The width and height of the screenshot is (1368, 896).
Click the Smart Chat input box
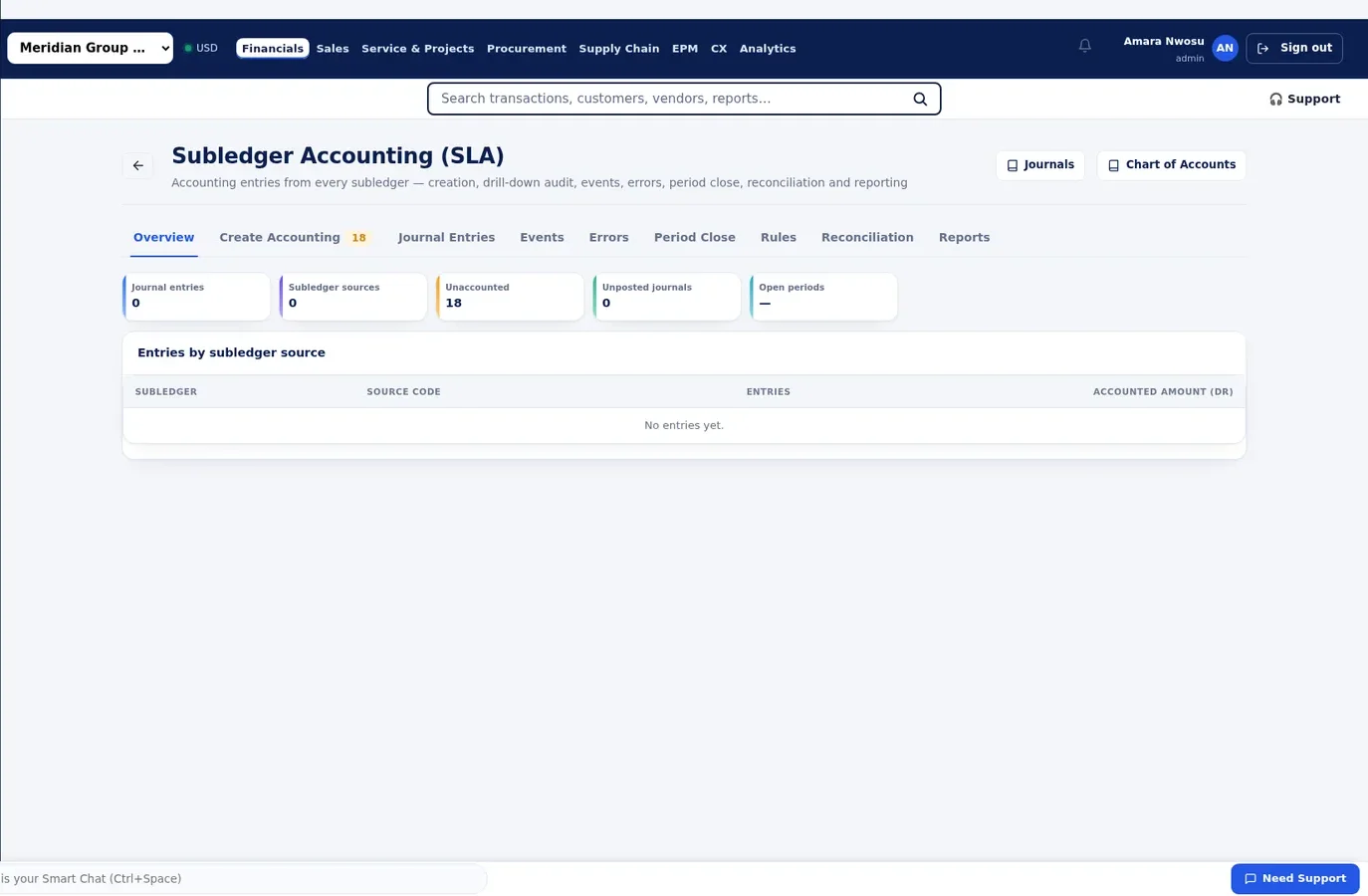coord(243,879)
